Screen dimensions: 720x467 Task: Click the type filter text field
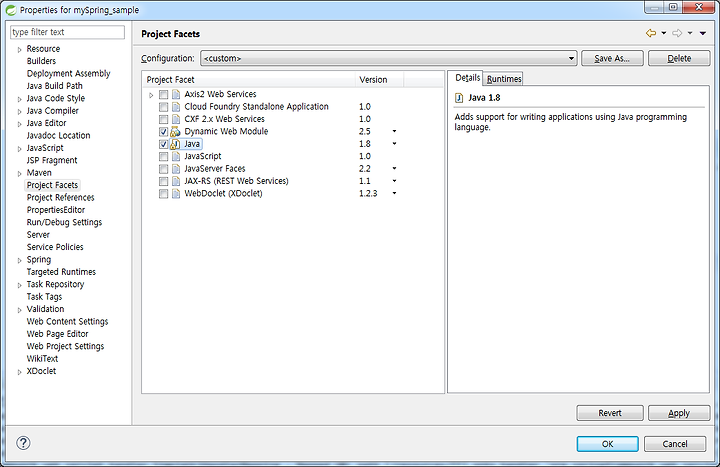[68, 32]
